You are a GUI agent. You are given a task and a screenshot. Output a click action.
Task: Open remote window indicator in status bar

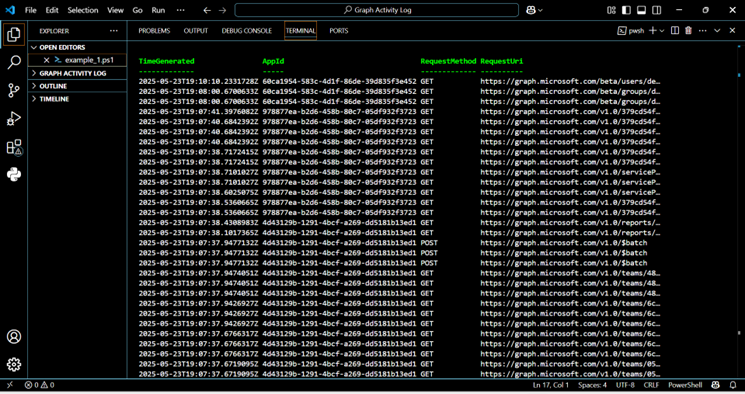click(x=10, y=385)
